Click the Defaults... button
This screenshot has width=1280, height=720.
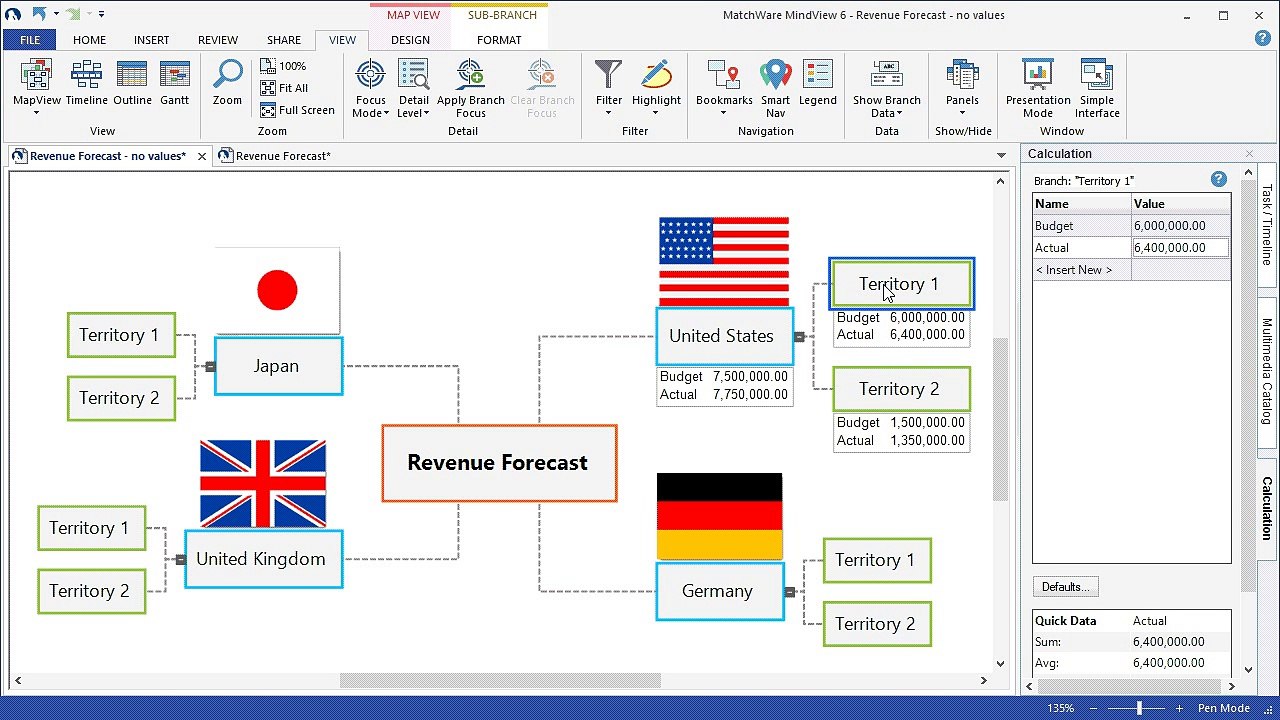pos(1066,587)
